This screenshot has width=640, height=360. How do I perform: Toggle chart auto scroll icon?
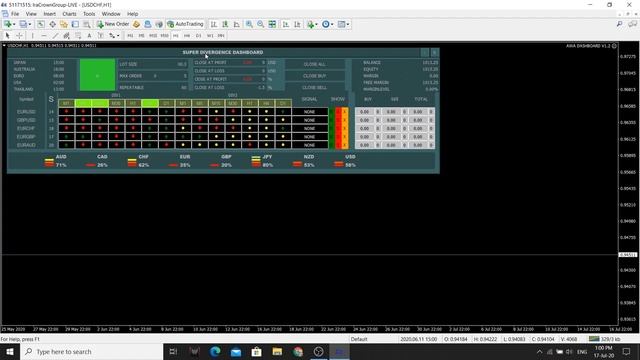(286, 24)
